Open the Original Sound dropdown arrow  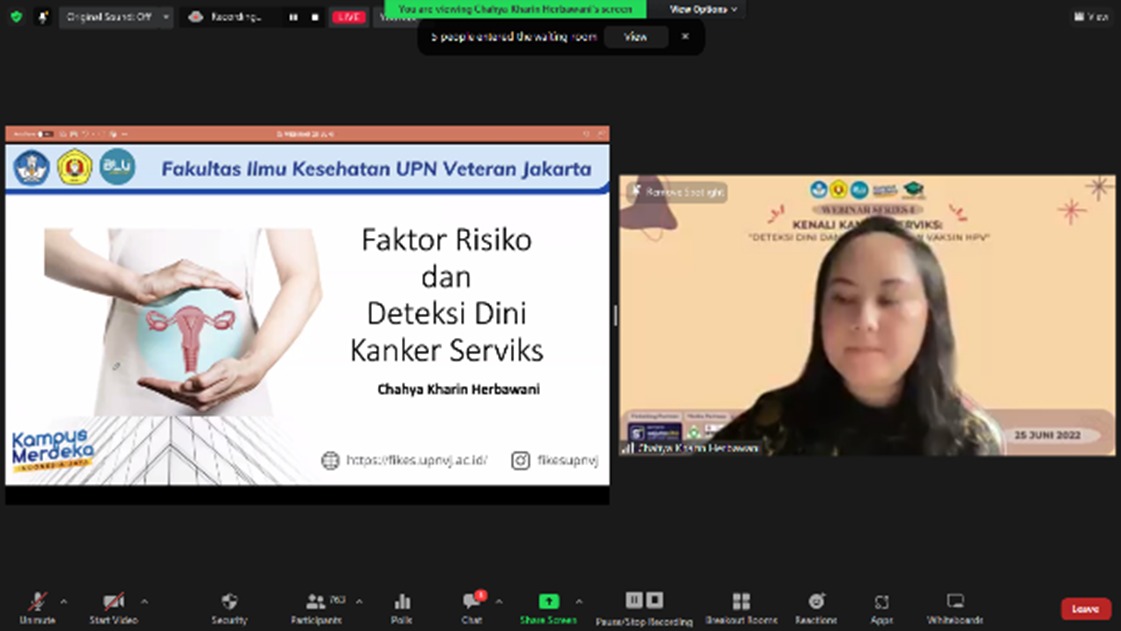[x=165, y=17]
